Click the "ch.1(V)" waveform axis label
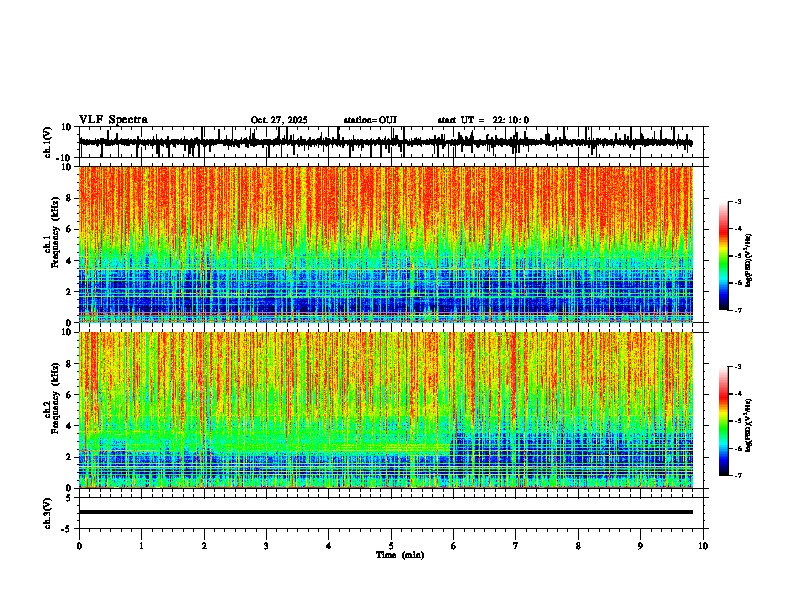 pyautogui.click(x=48, y=142)
